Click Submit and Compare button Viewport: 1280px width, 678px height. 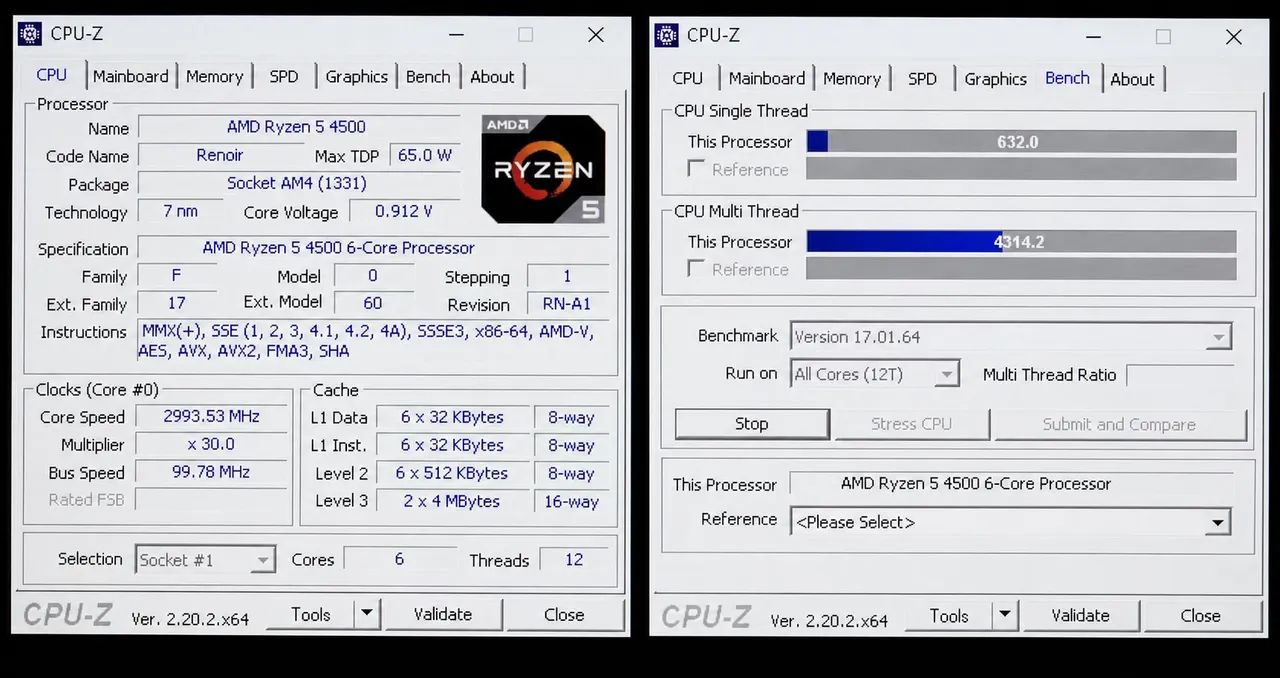point(1119,424)
